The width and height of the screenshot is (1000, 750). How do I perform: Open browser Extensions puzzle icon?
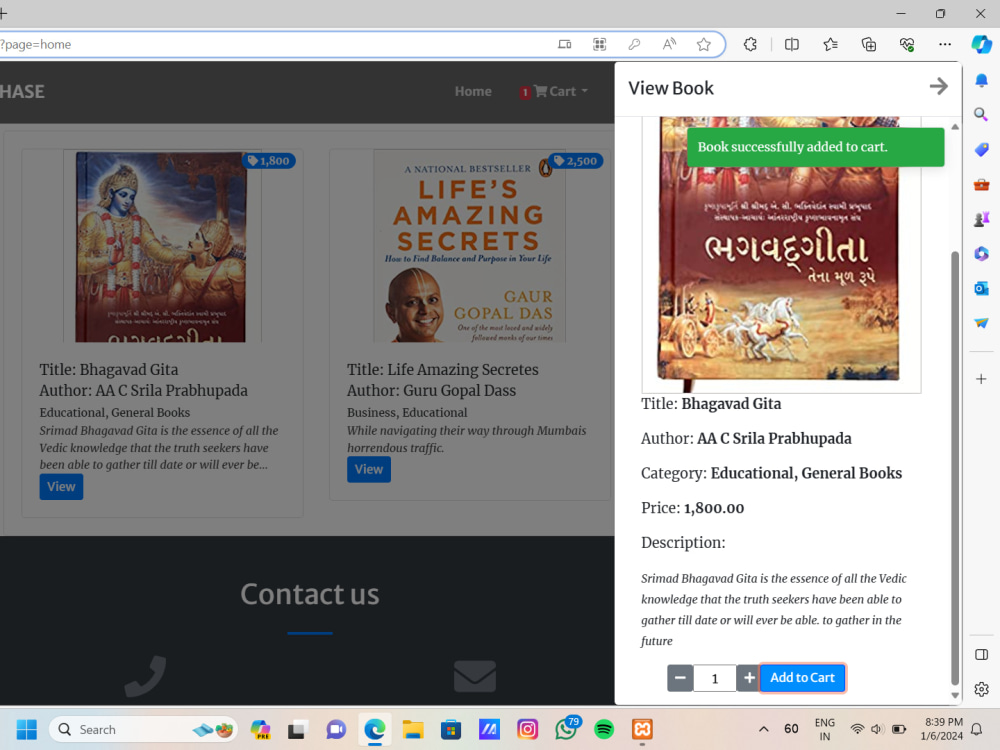pos(751,45)
